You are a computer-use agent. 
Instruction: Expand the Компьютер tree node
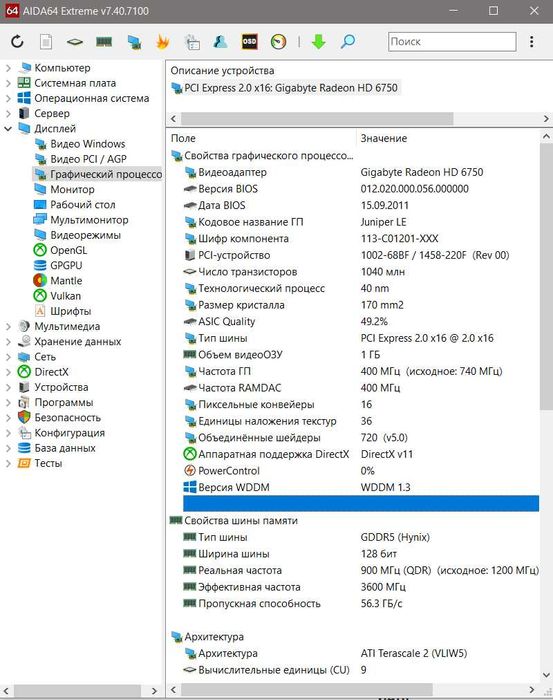point(8,68)
